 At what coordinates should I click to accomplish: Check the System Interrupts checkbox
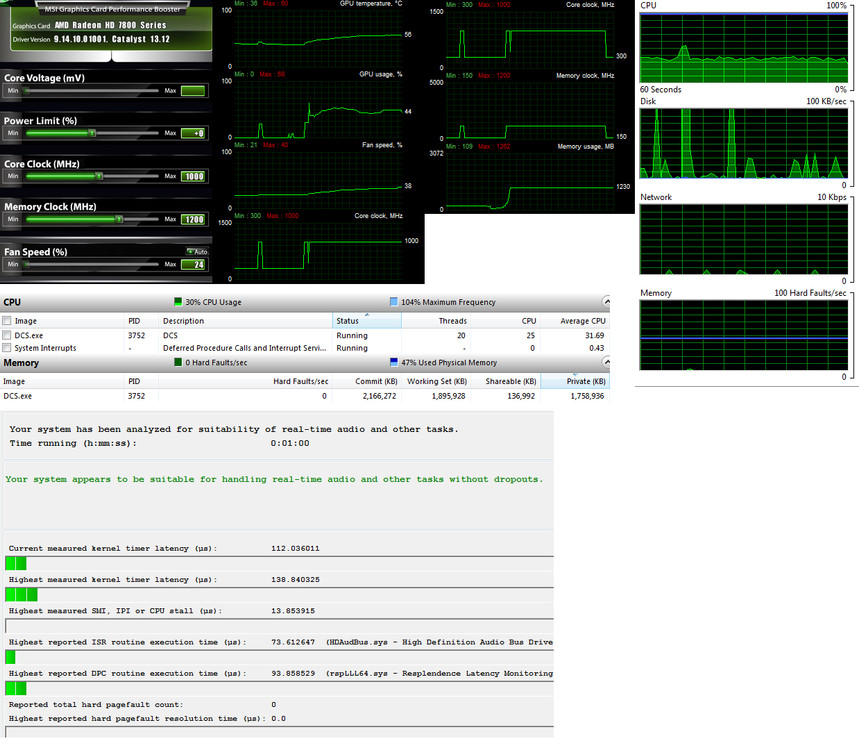point(6,347)
